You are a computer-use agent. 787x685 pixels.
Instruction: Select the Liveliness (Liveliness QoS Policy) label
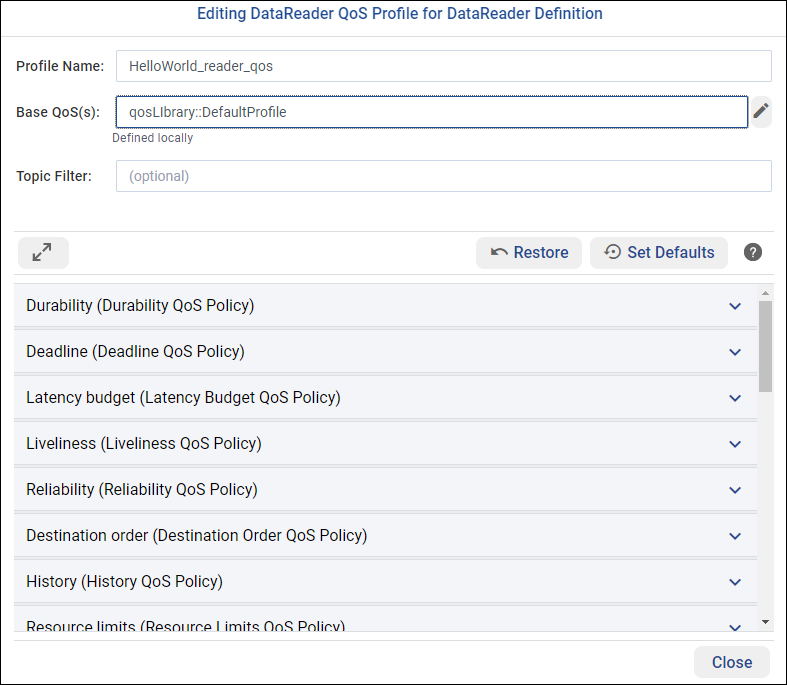click(x=144, y=444)
